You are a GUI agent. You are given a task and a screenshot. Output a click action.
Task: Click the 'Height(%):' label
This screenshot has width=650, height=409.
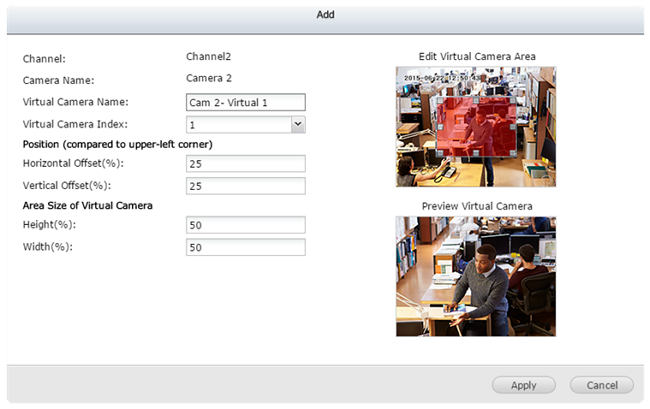click(49, 225)
